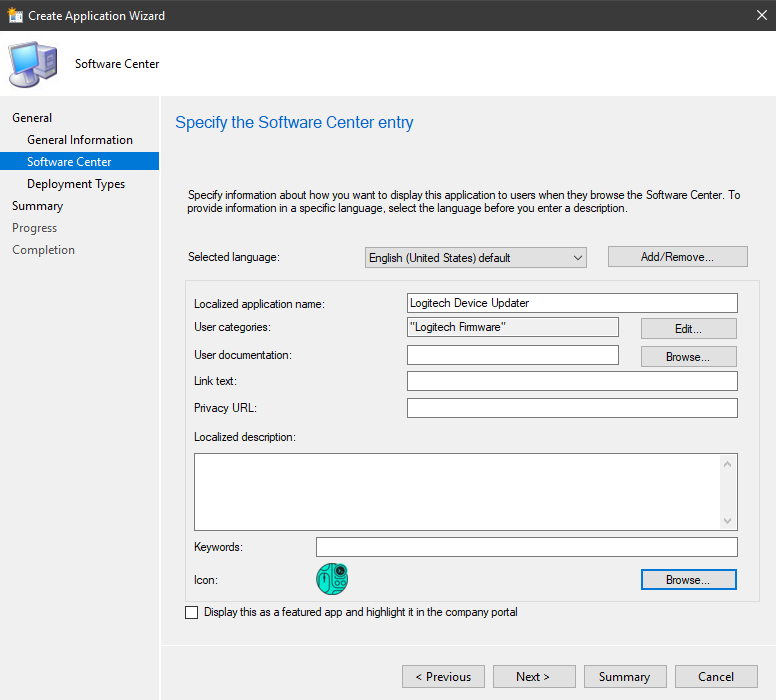
Task: Proceed with the Next button
Action: tap(534, 677)
